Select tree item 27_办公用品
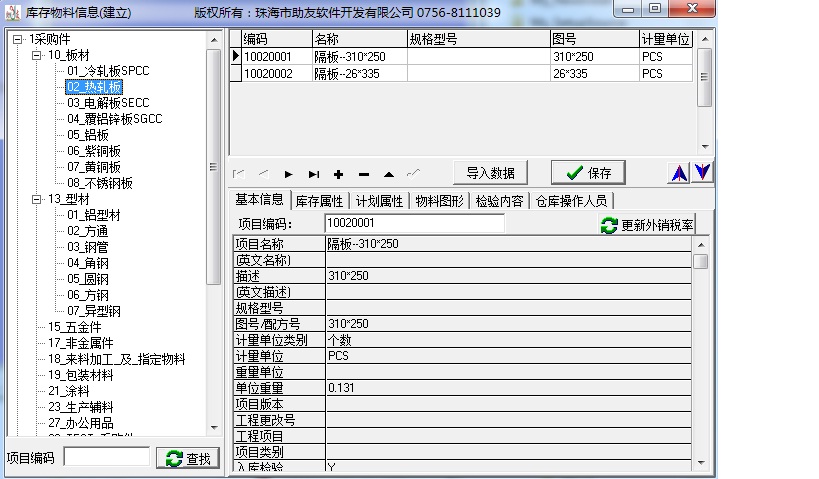The image size is (819, 479). [81, 424]
